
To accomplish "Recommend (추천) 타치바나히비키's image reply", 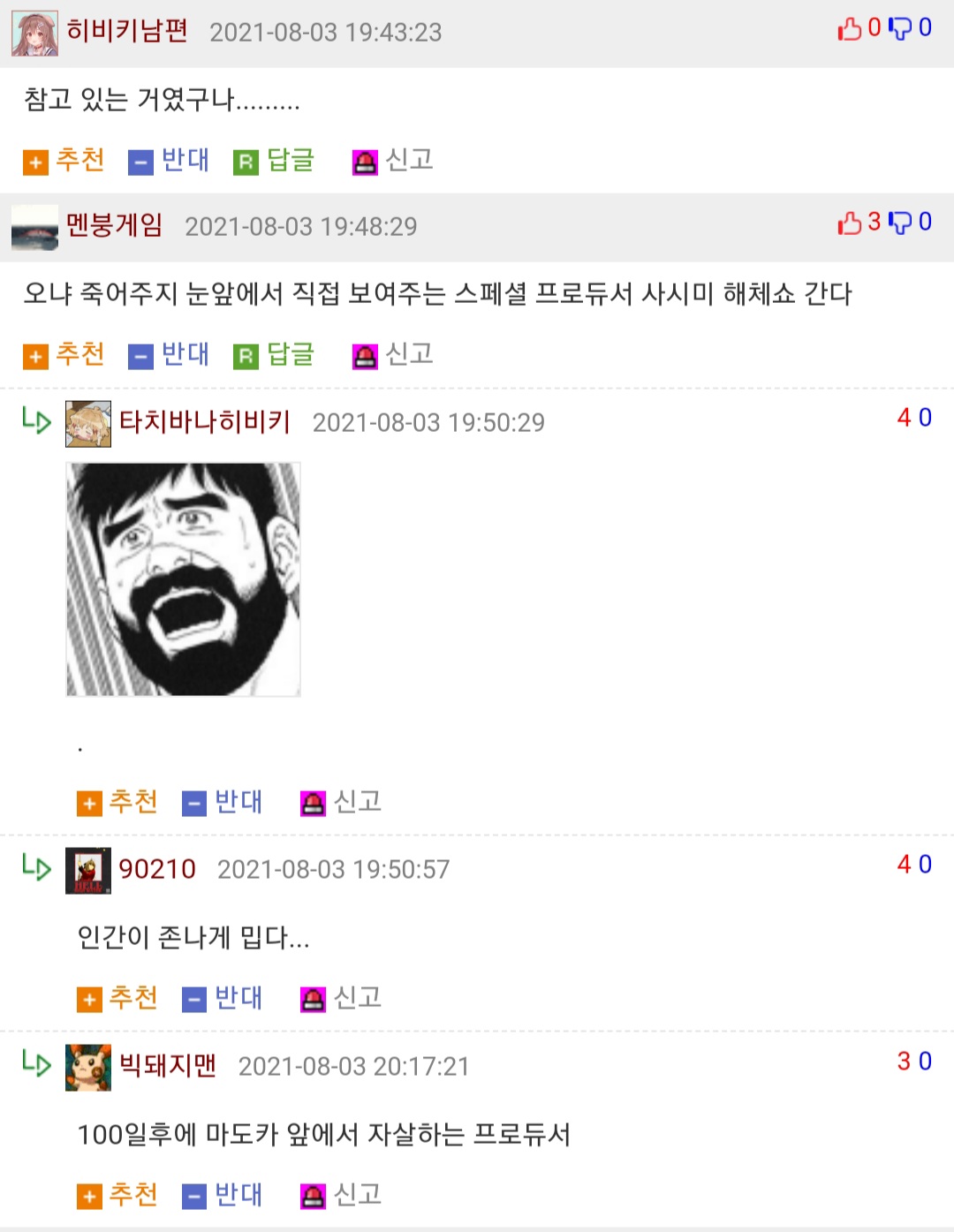I will point(117,803).
